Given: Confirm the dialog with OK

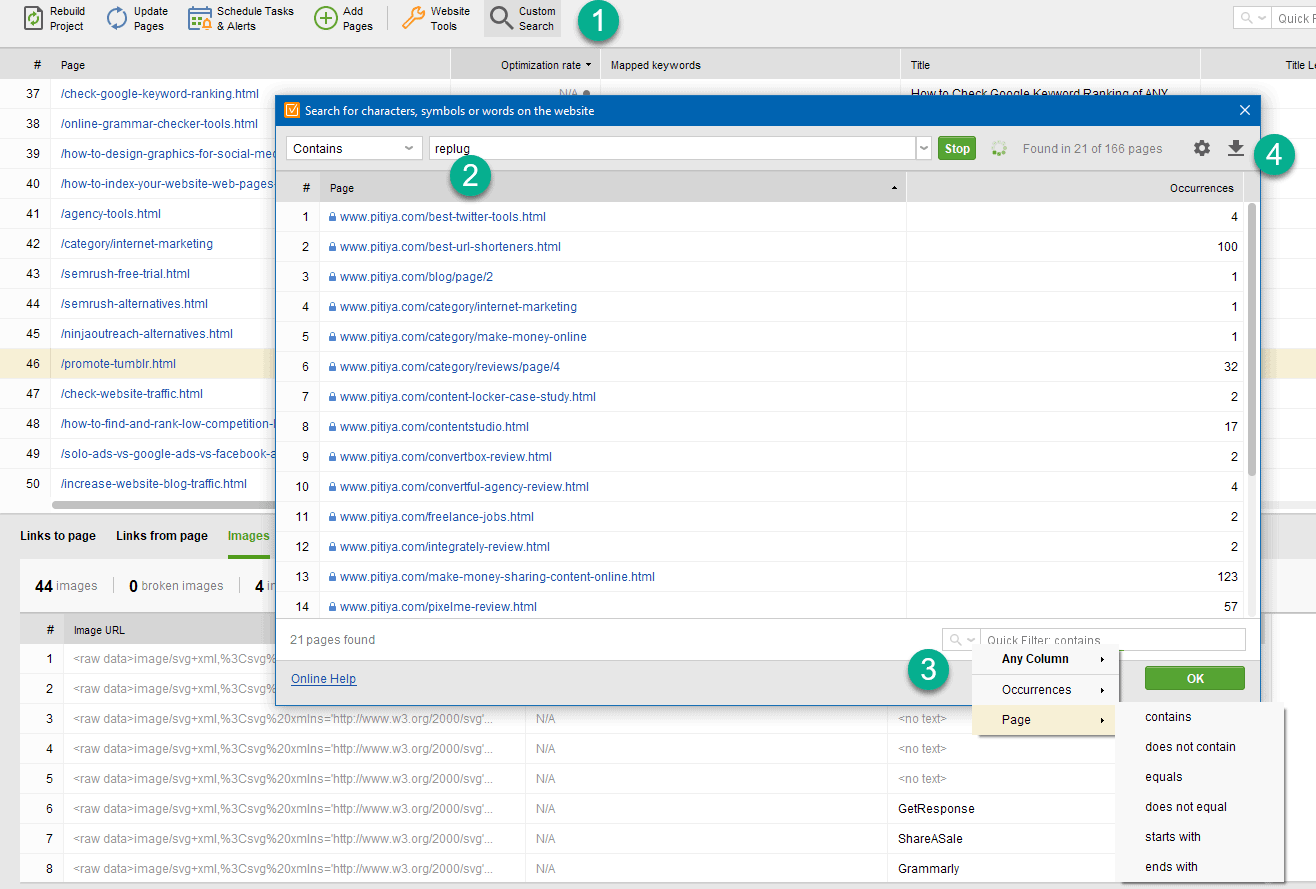Looking at the screenshot, I should coord(1195,678).
